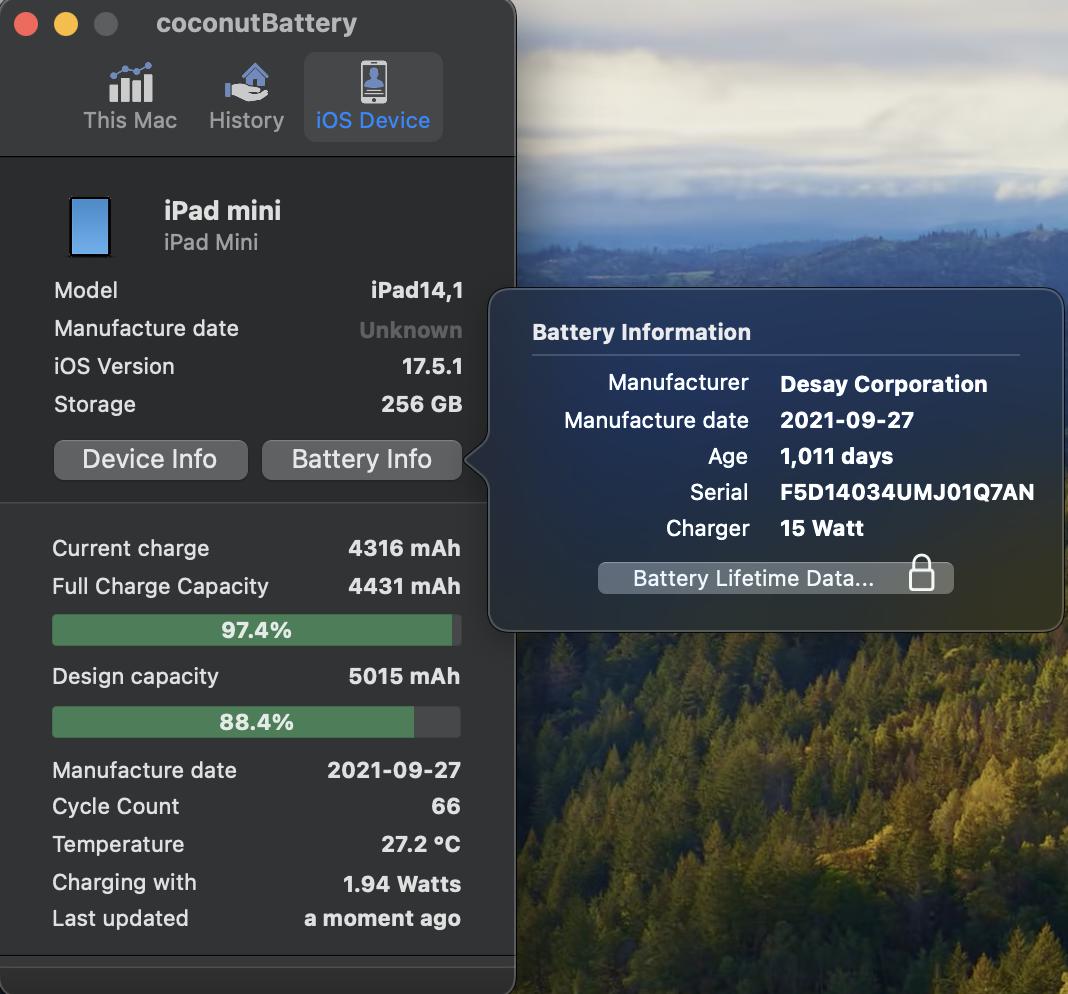The image size is (1068, 994).
Task: Click the current charge 4316 mAh
Action: 405,548
